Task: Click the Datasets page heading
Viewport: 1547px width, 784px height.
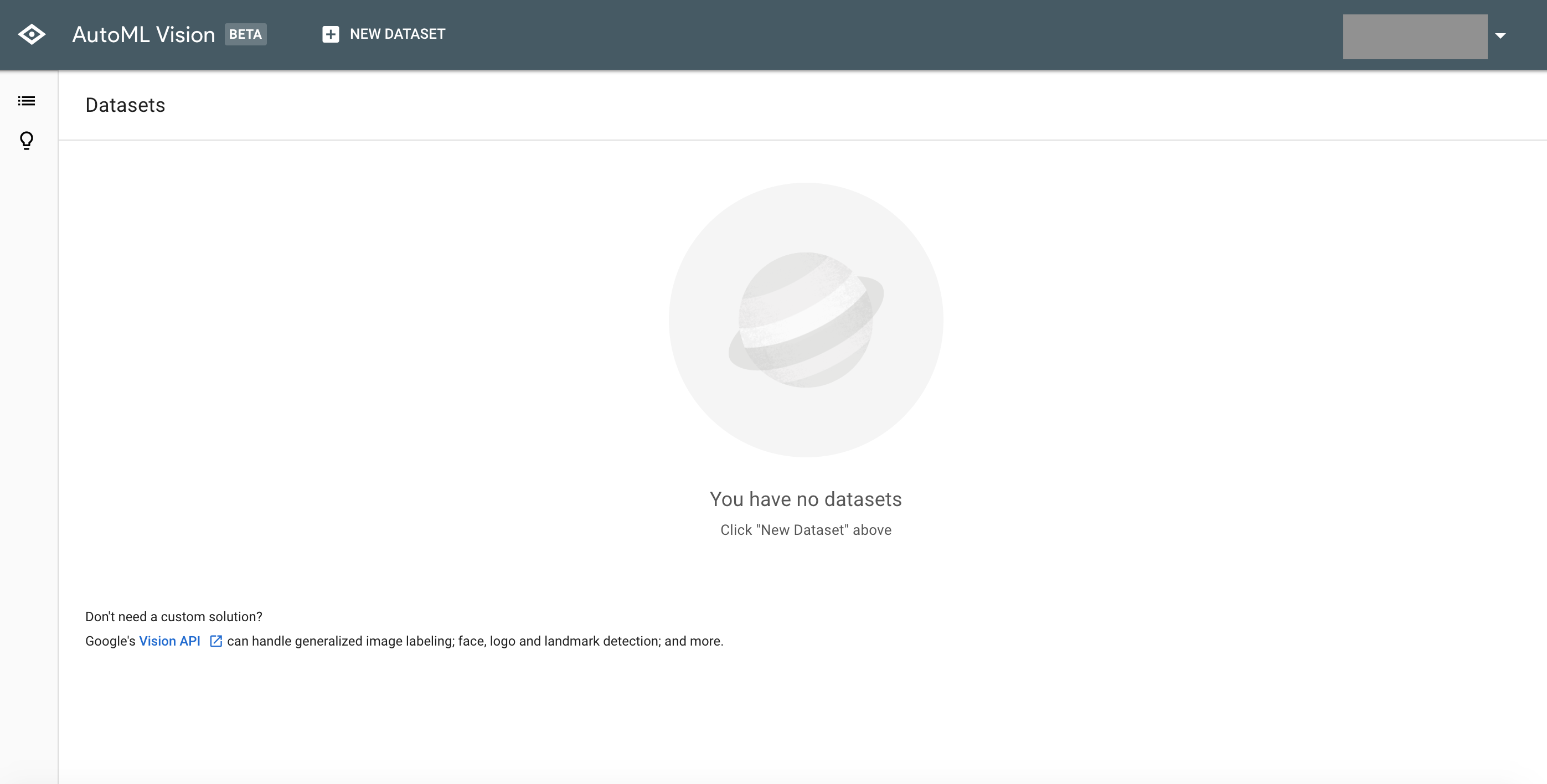Action: (x=125, y=105)
